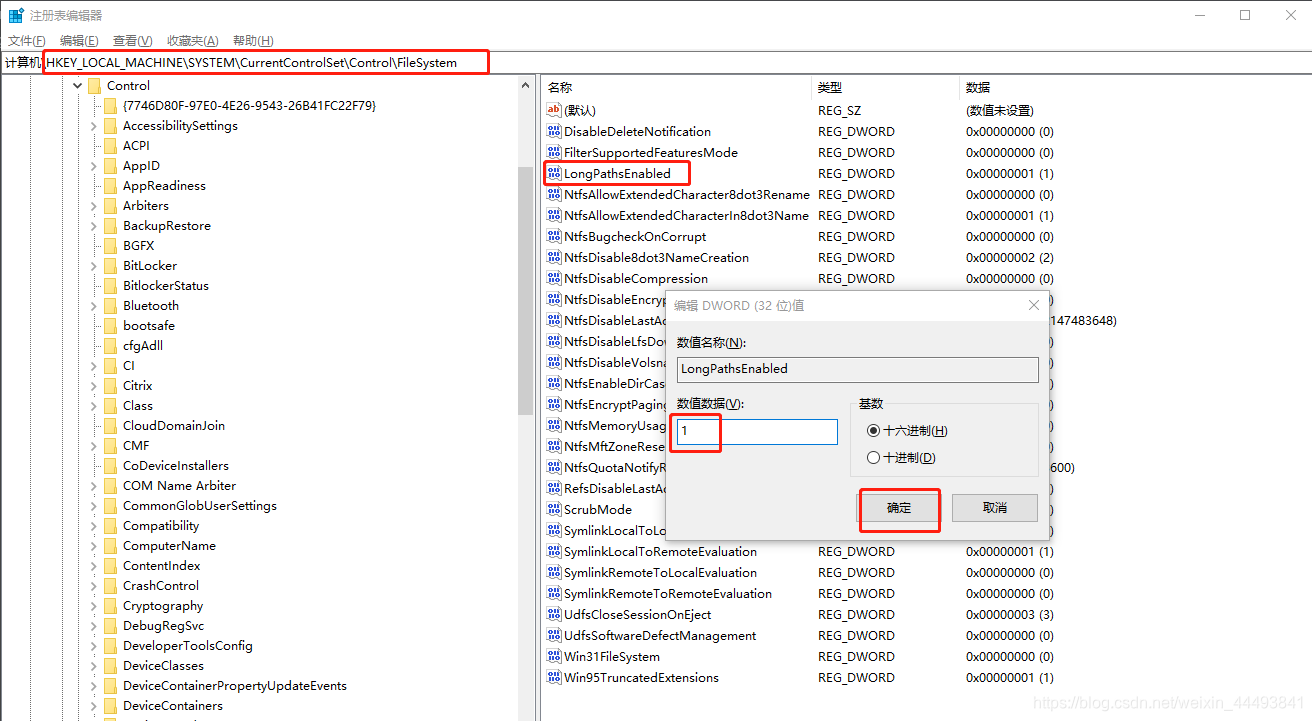Select the 十六进制 (hexadecimal) radio button
This screenshot has width=1312, height=721.
pyautogui.click(x=874, y=431)
